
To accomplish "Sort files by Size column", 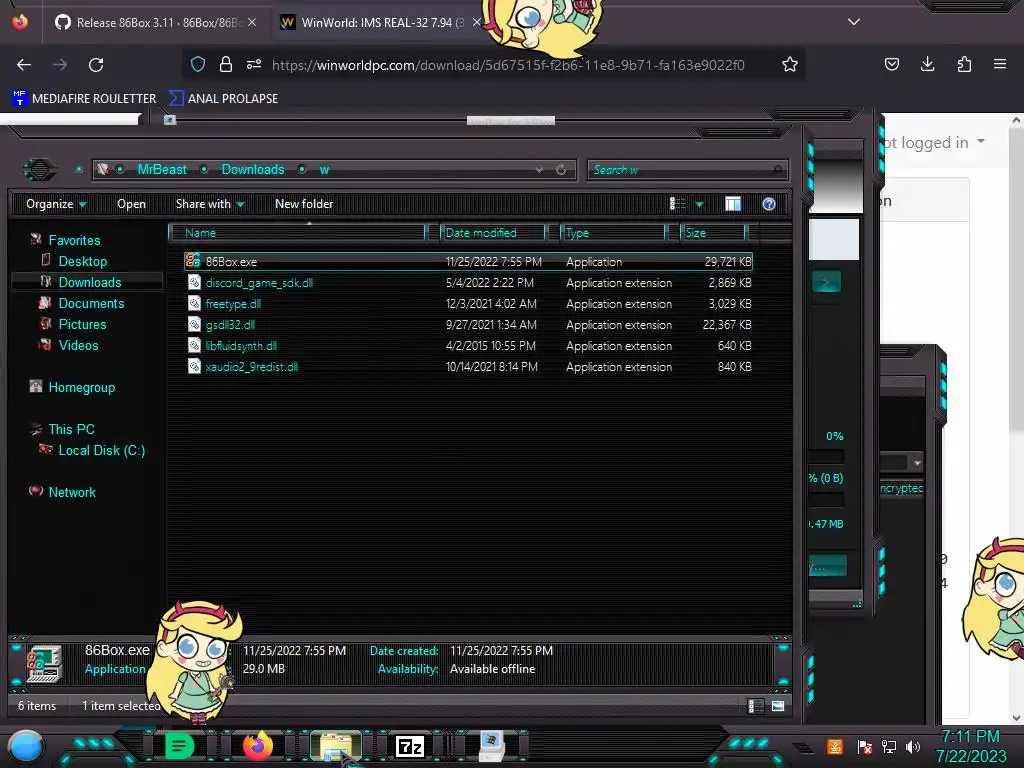I will click(713, 232).
